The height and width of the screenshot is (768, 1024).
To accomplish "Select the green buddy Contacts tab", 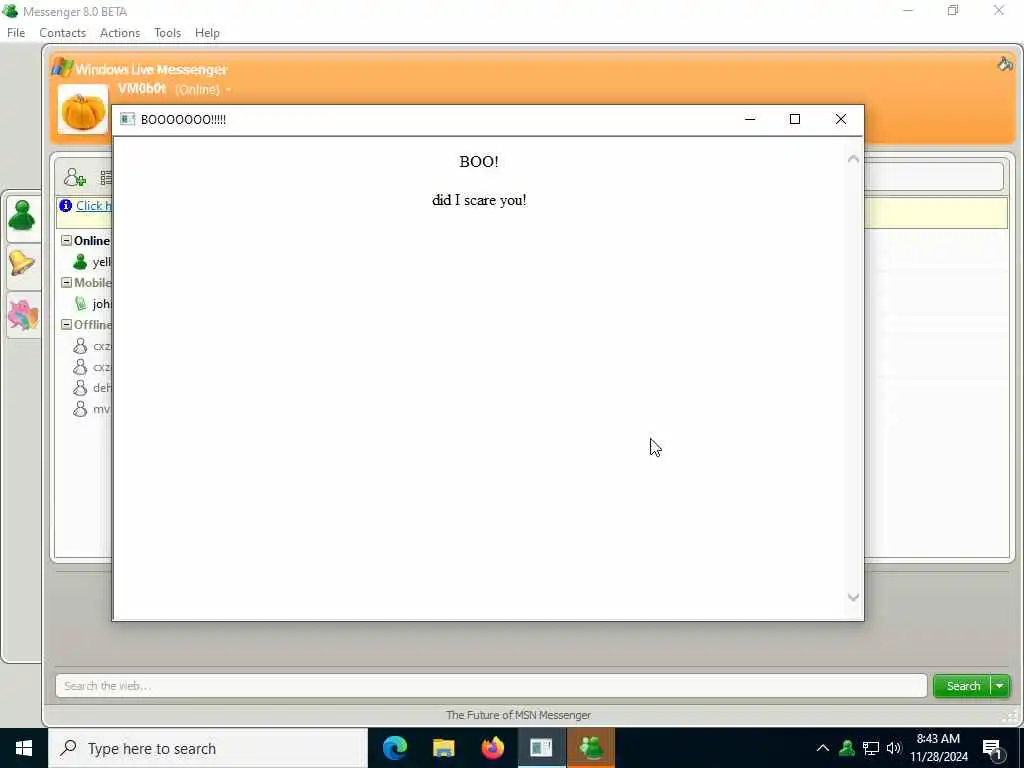I will pos(22,216).
